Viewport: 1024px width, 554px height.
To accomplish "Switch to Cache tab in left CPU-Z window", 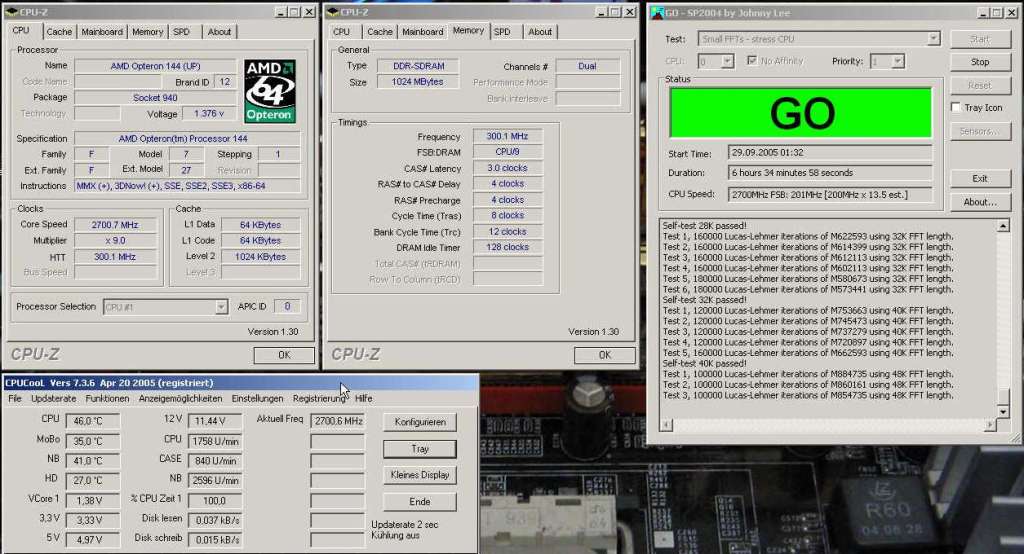I will point(59,31).
